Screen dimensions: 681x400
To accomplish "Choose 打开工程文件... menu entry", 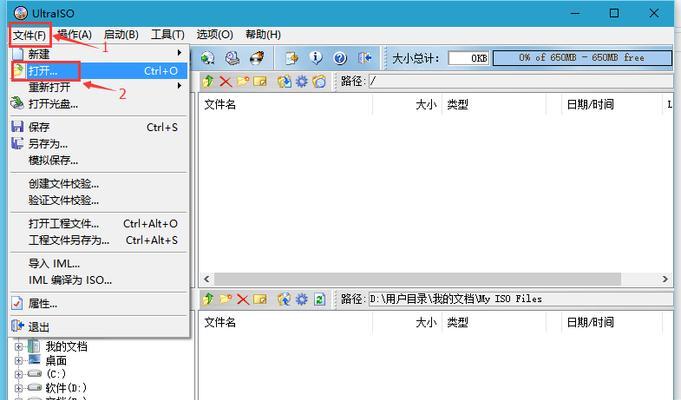I will 99,224.
